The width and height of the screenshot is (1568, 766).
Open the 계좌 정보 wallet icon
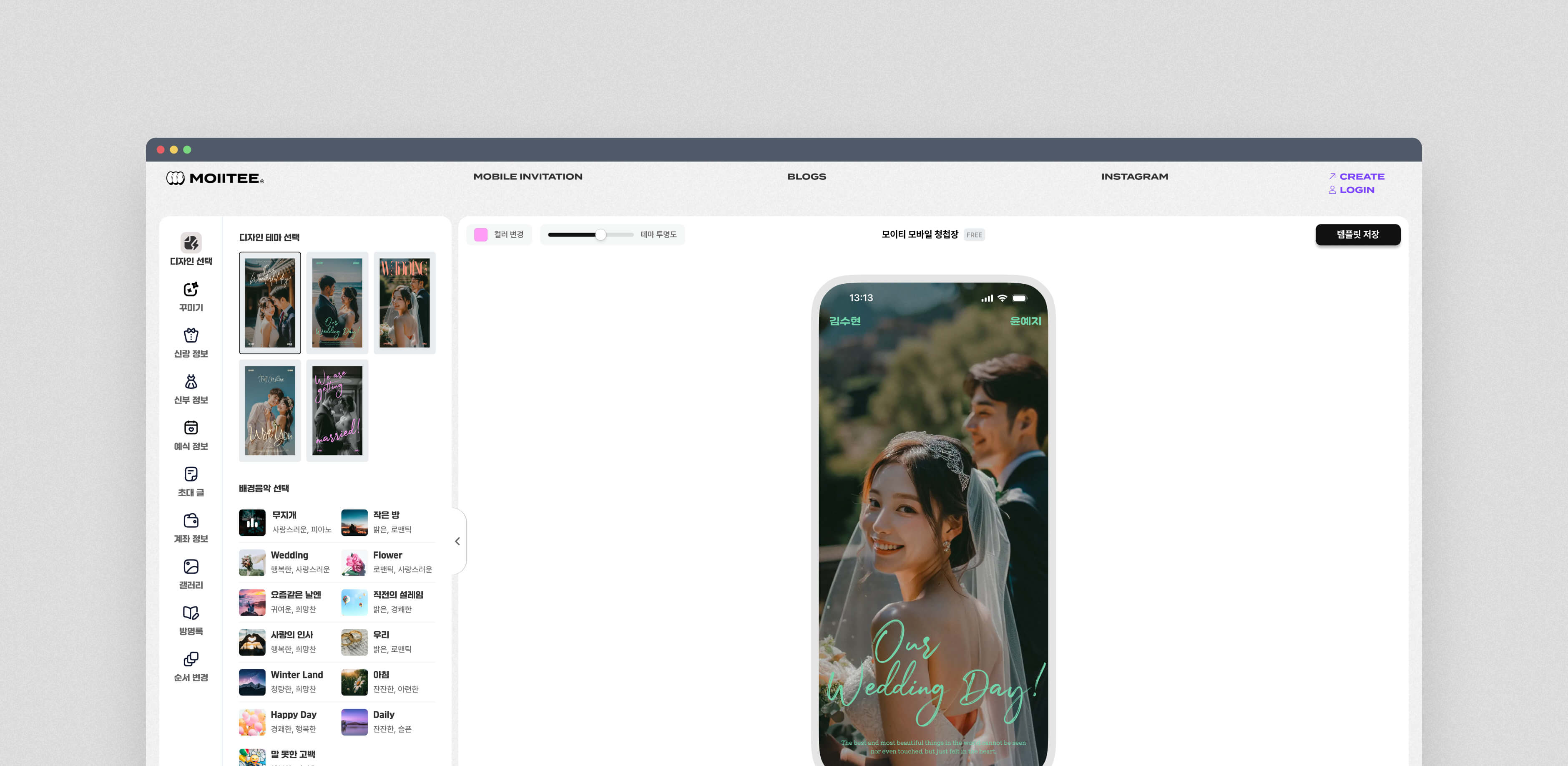[191, 520]
